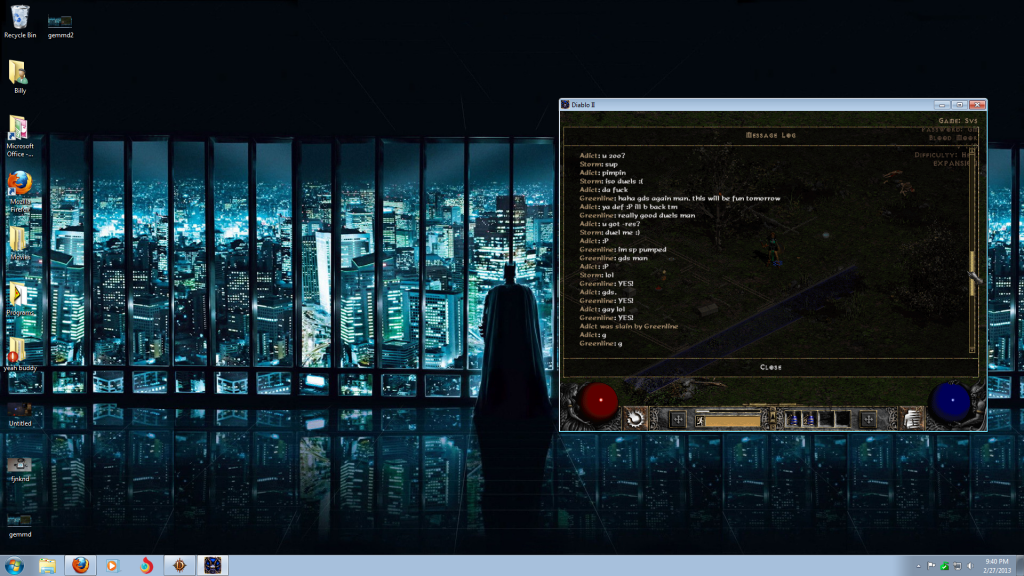Click the left stats cross button in game bar

point(678,419)
